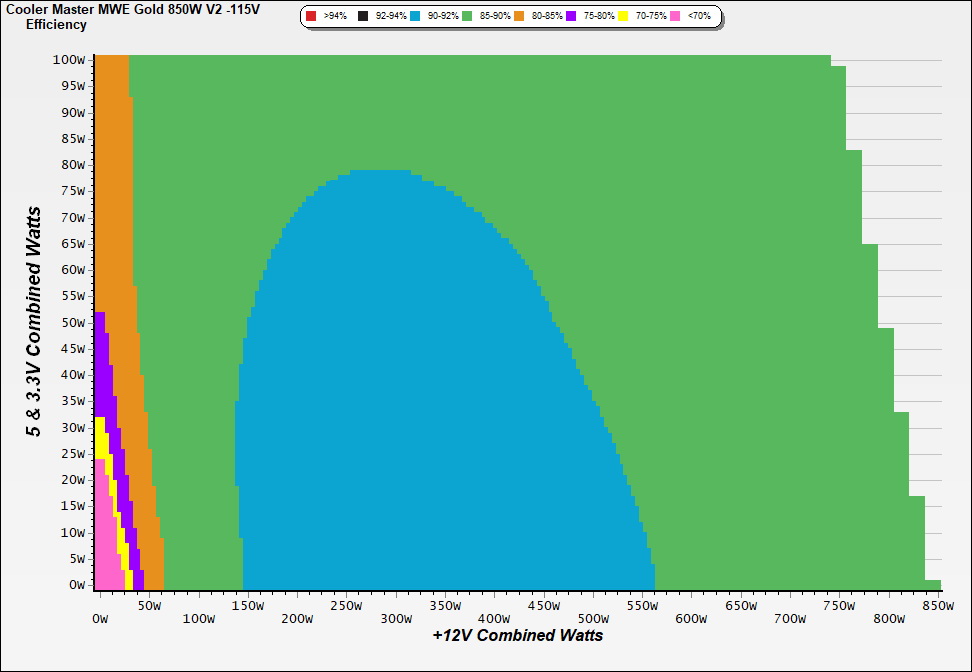Pick the purple 75-80% legend swatch
This screenshot has height=672, width=972.
[571, 17]
